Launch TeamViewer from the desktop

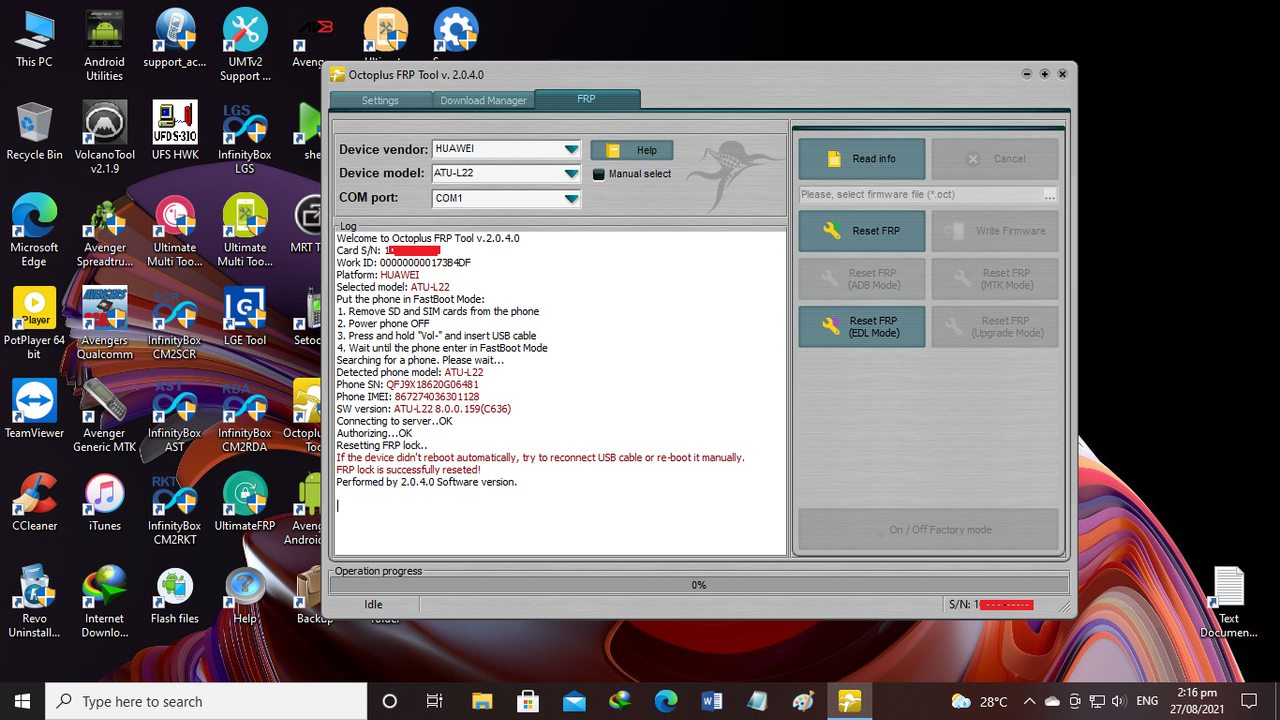point(34,410)
